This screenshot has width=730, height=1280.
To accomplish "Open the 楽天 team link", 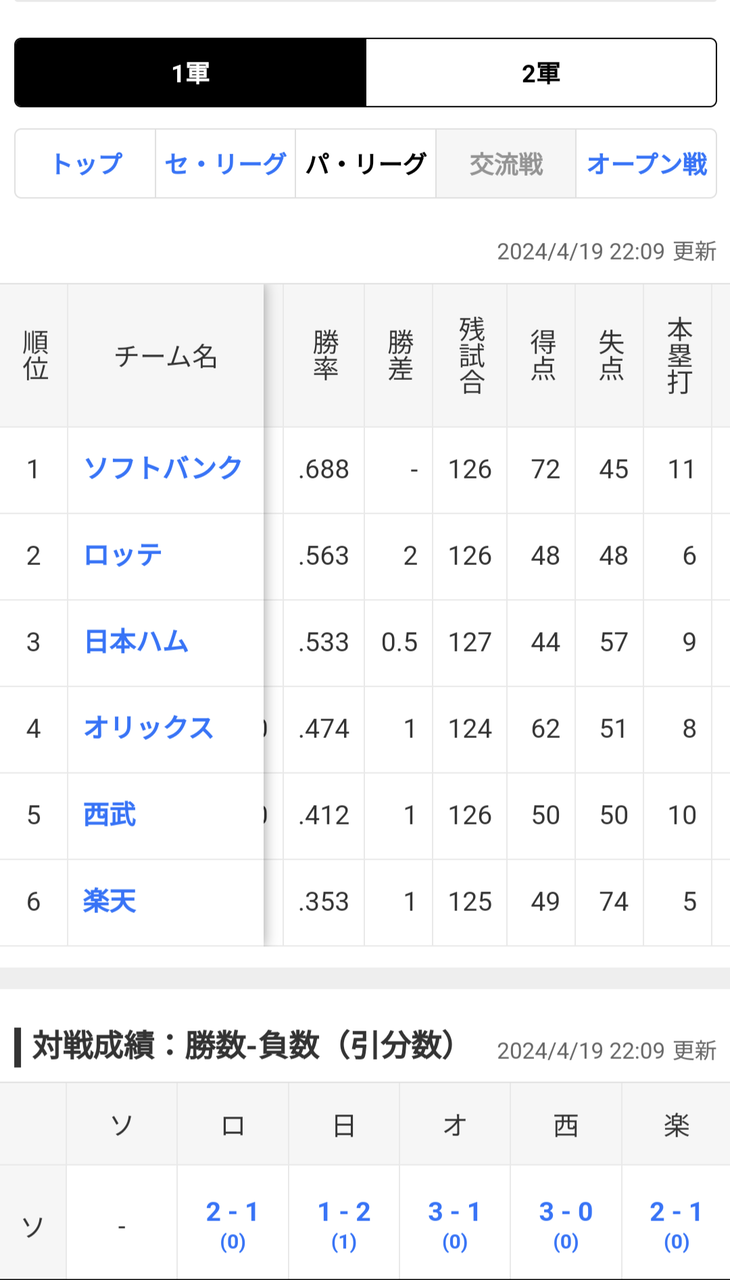I will [110, 901].
